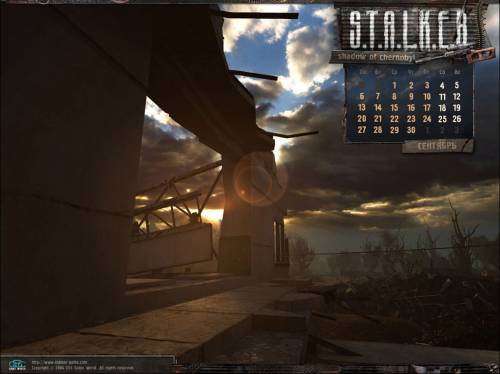Select day 22 in the calendar
The width and height of the screenshot is (500, 374).
click(394, 119)
